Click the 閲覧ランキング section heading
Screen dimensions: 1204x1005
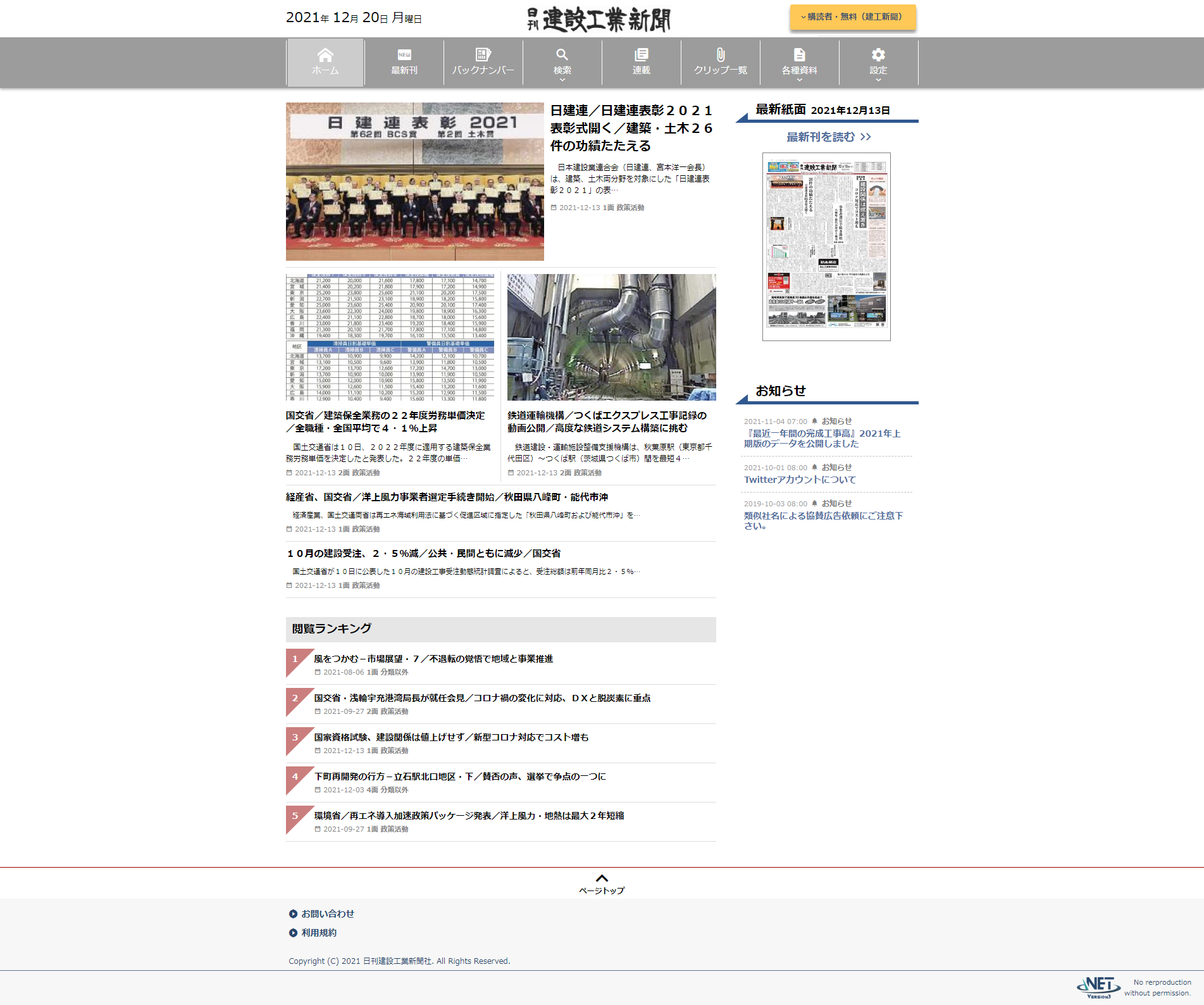tap(332, 629)
